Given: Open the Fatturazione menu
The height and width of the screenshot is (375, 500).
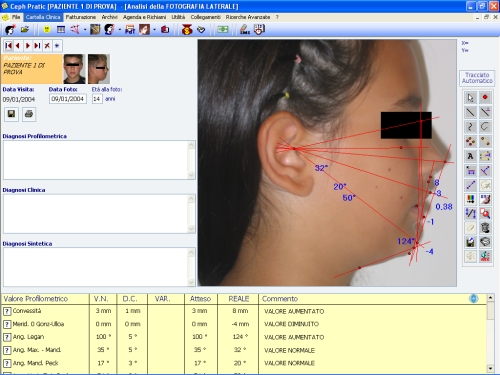Looking at the screenshot, I should pos(81,17).
